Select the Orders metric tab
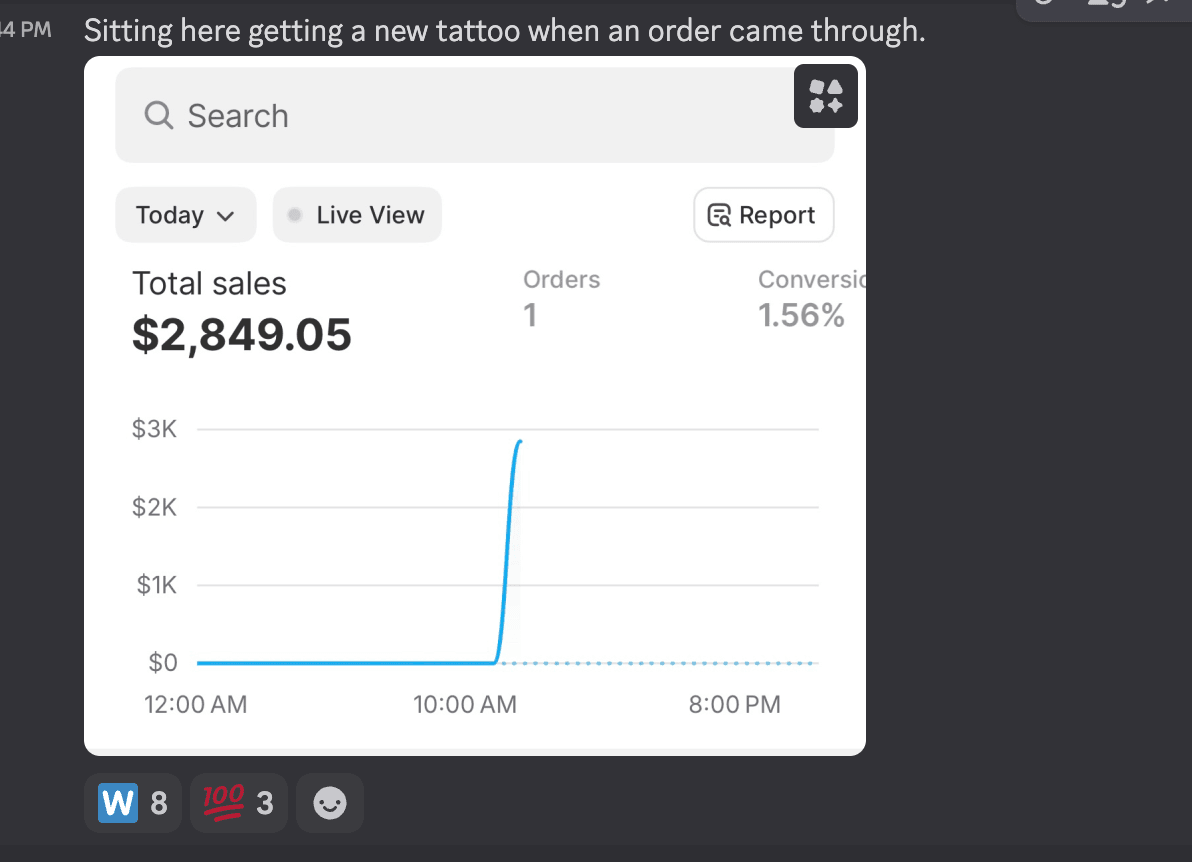Screen dimensions: 1192x862 pyautogui.click(x=561, y=297)
